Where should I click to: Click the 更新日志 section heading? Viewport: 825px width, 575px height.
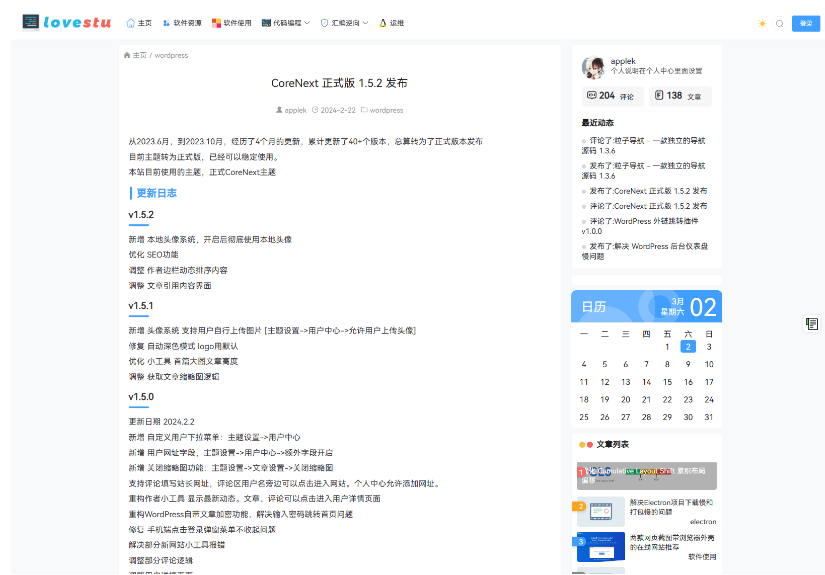pyautogui.click(x=157, y=193)
